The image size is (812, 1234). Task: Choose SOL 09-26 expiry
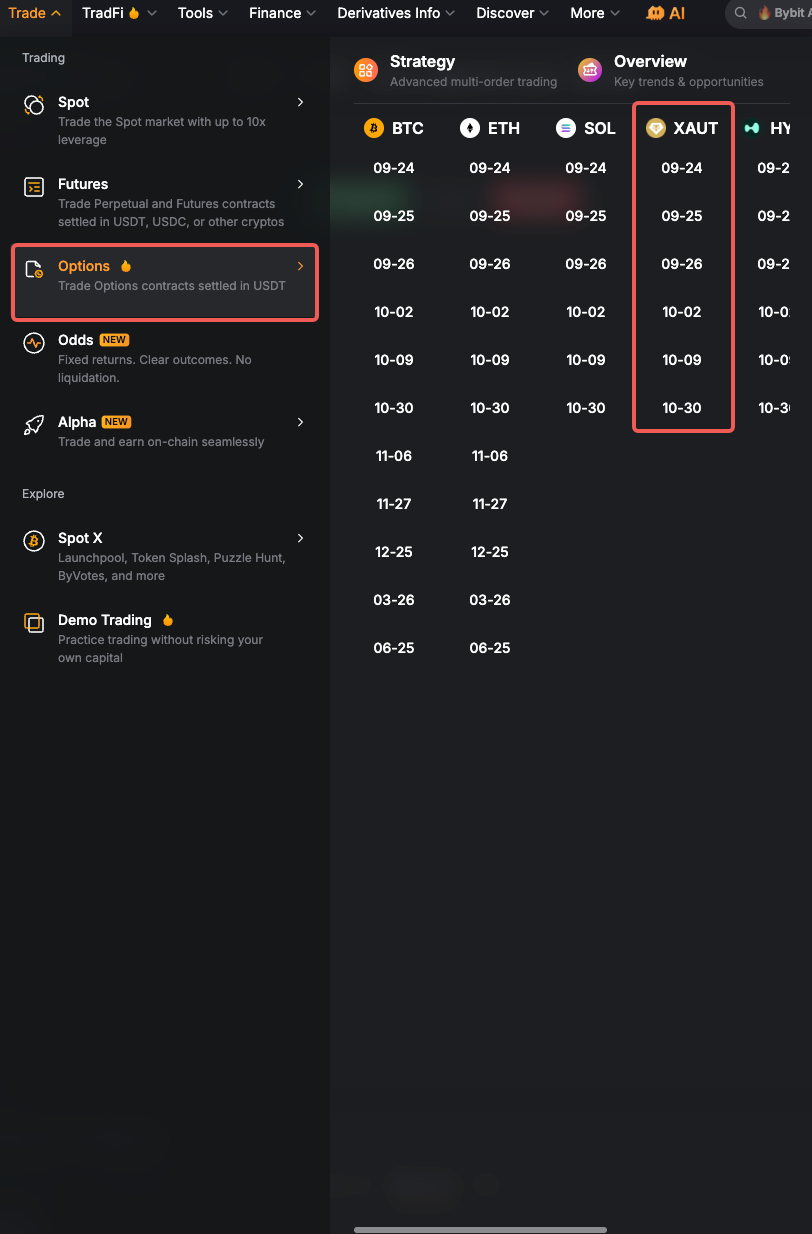(x=586, y=264)
